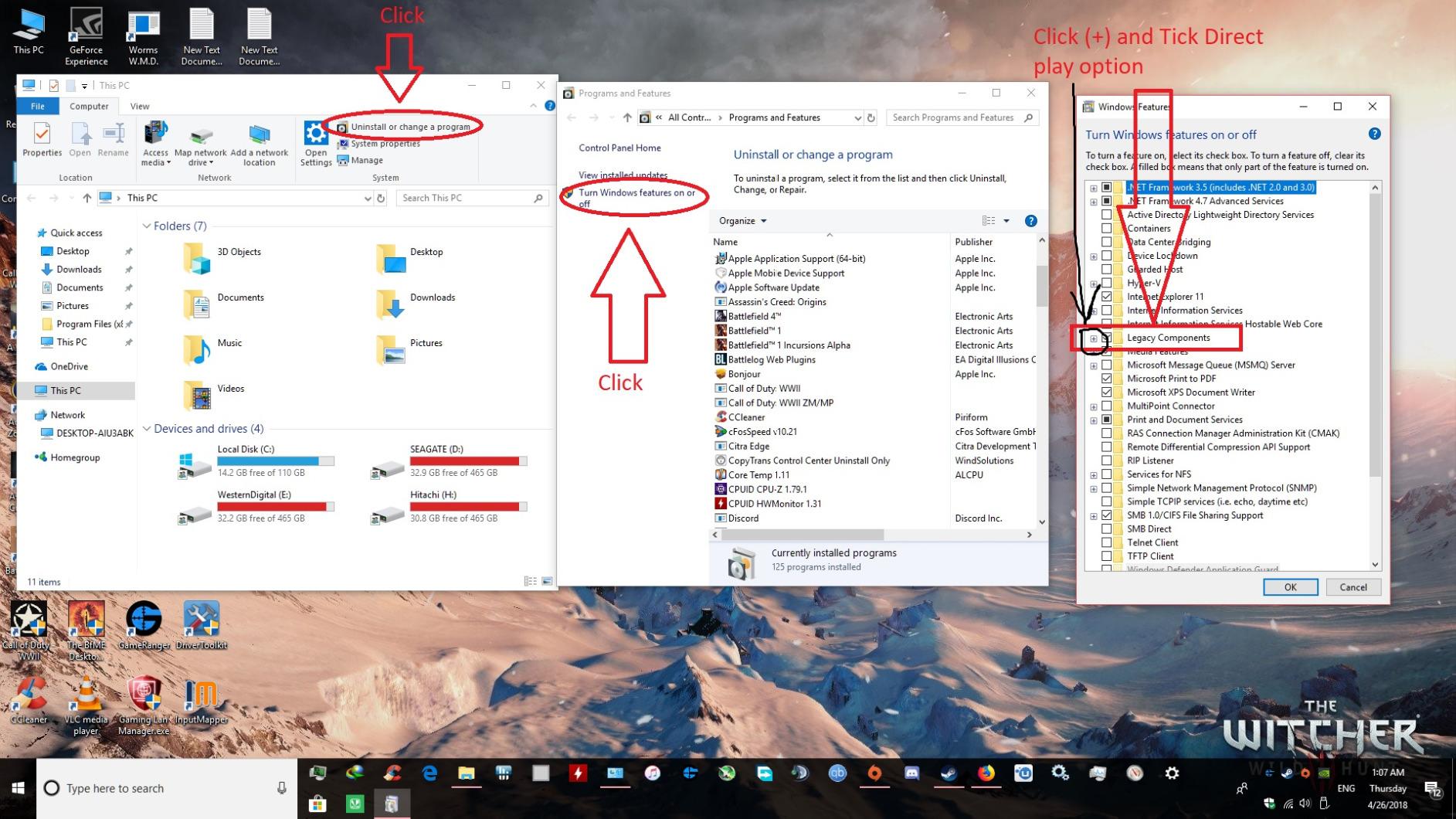Toggle the Internet Explorer 11 checkbox

click(x=1107, y=297)
